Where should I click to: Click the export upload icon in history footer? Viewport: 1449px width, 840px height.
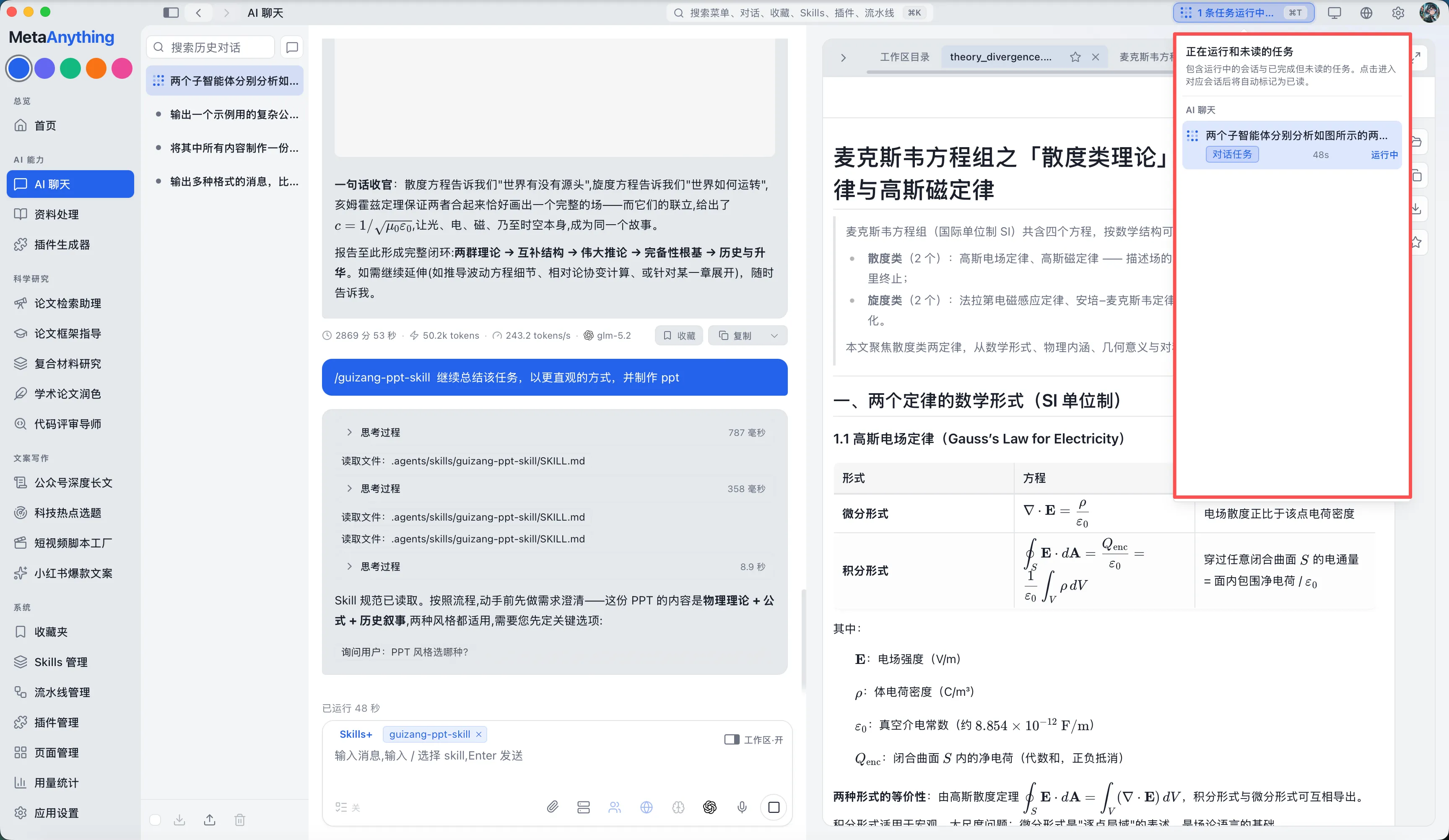(210, 820)
